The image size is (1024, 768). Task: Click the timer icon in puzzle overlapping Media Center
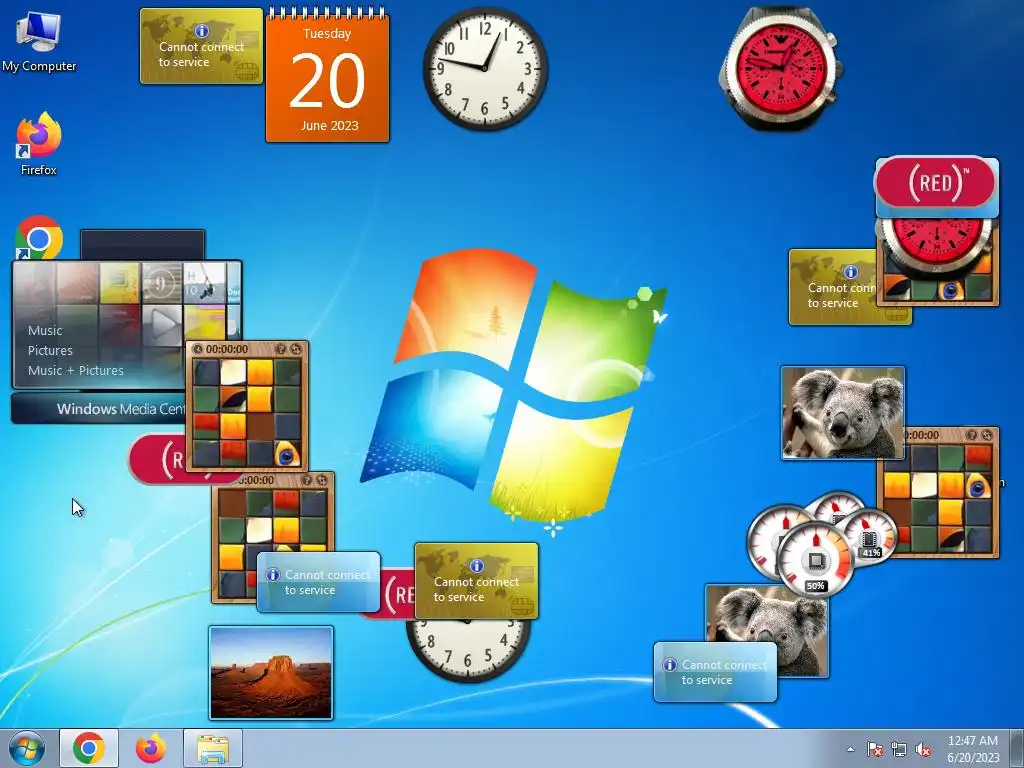(x=198, y=349)
